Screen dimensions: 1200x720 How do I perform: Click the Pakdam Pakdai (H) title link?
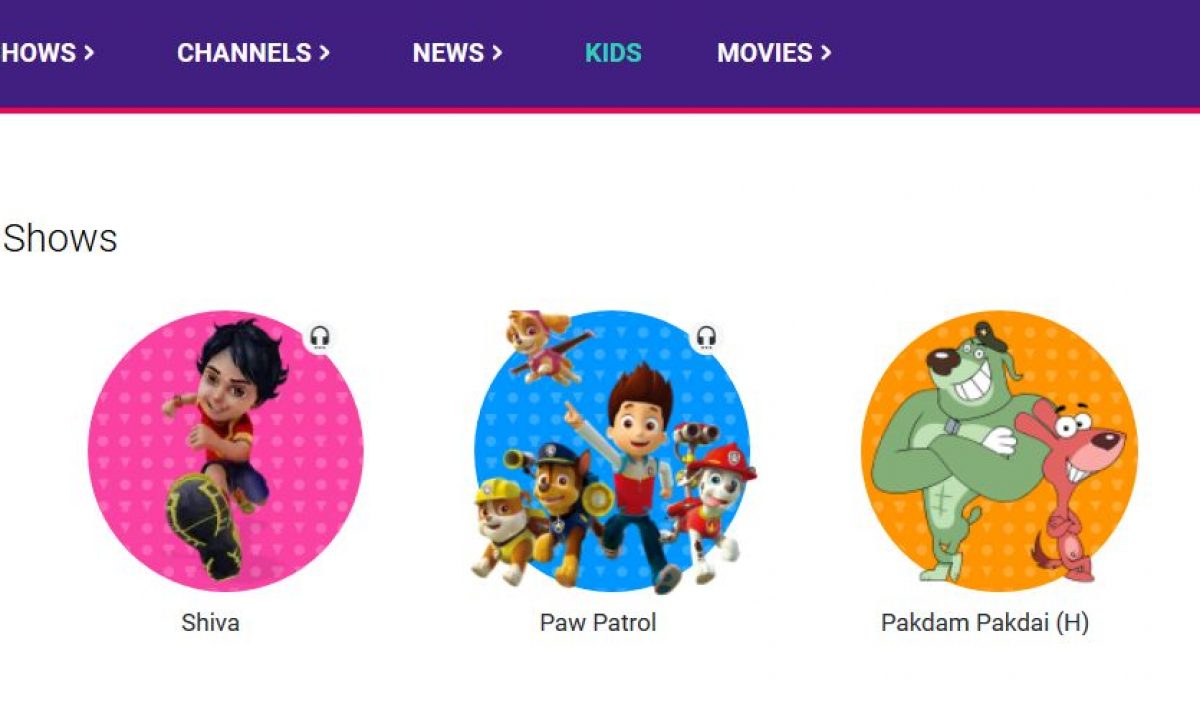click(985, 623)
